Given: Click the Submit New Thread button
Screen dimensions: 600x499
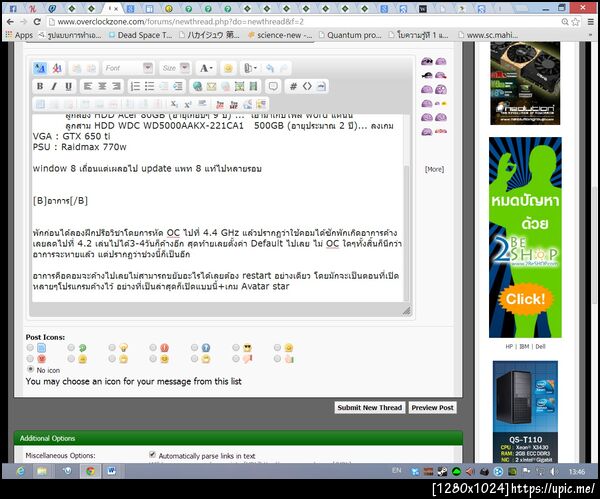Looking at the screenshot, I should click(369, 408).
